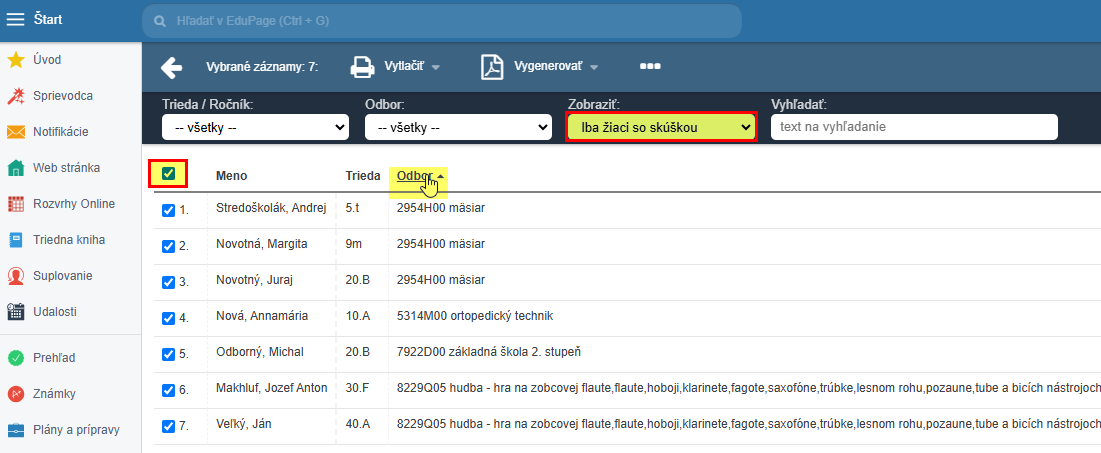Toggle the select-all checkbox in header
Viewport: 1101px width, 453px height.
[169, 173]
